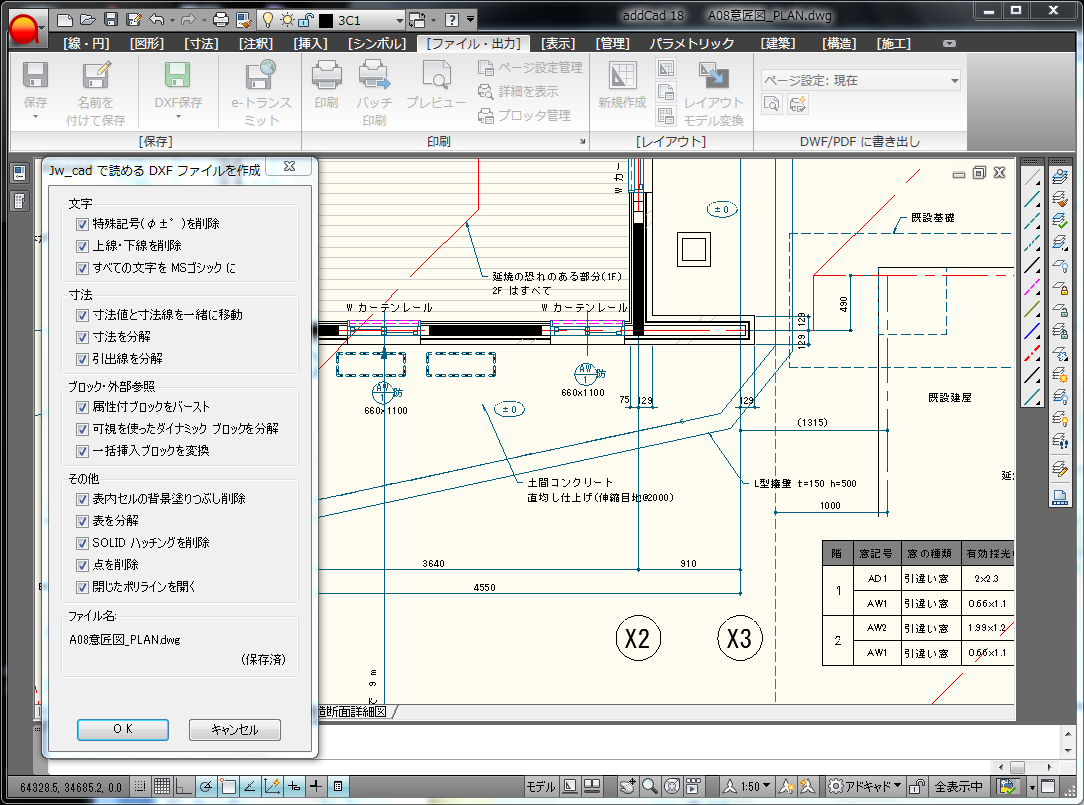Open quick access toolbar customize dropdown
The height and width of the screenshot is (805, 1084).
[x=471, y=19]
